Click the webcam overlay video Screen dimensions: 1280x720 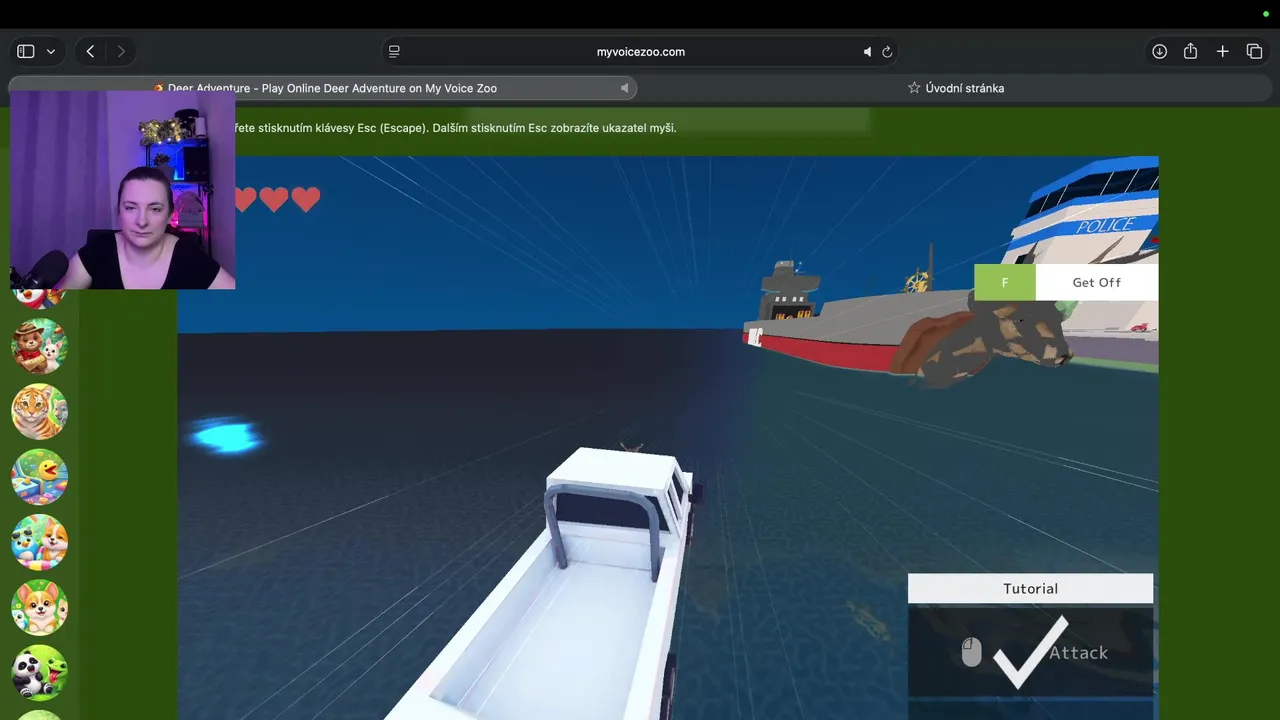tap(122, 190)
